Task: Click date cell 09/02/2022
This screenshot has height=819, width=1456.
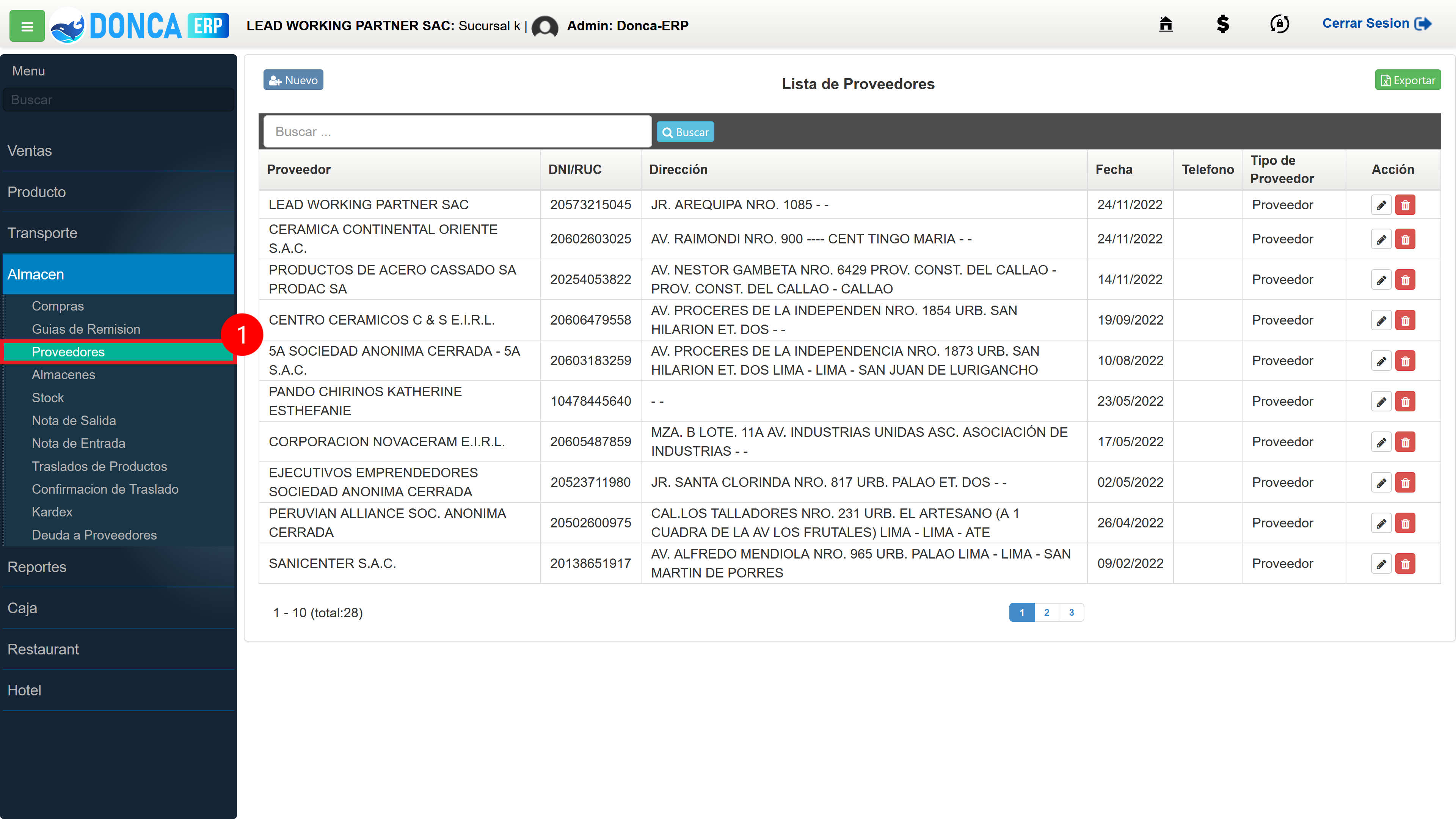Action: click(x=1130, y=563)
